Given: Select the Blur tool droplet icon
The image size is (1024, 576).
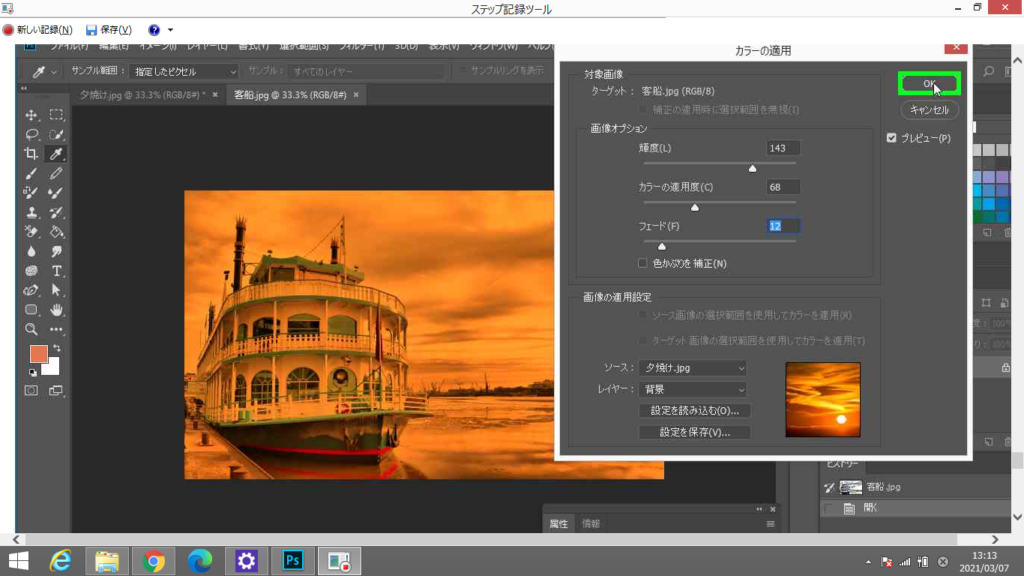Looking at the screenshot, I should tap(31, 251).
